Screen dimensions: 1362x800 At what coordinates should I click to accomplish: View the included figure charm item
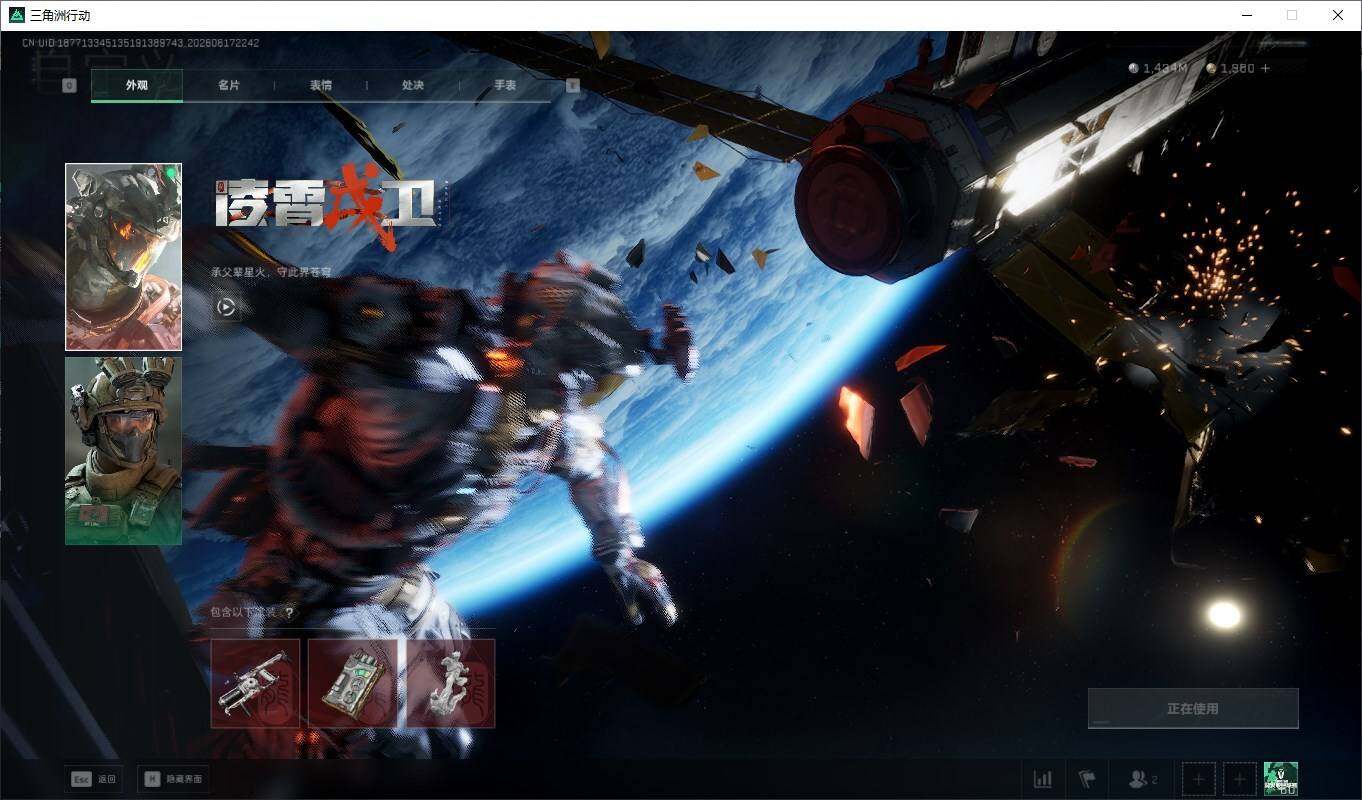(x=450, y=683)
